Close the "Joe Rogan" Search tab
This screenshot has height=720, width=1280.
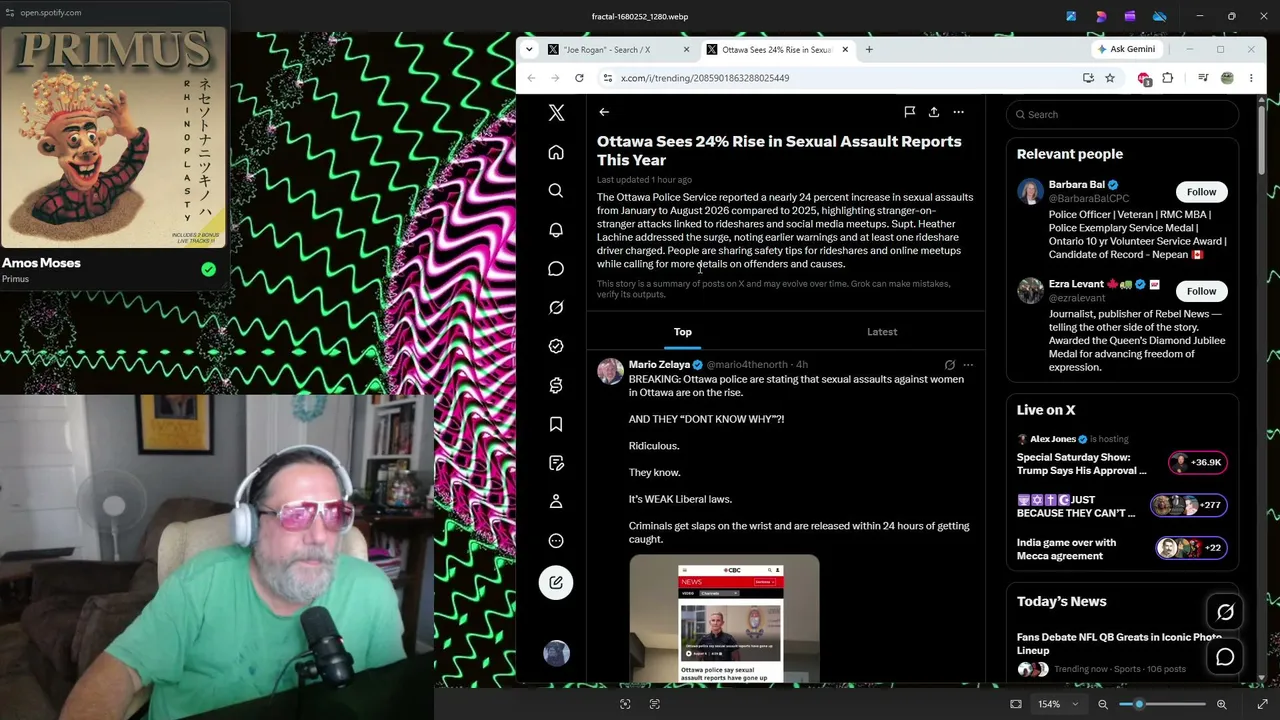686,50
